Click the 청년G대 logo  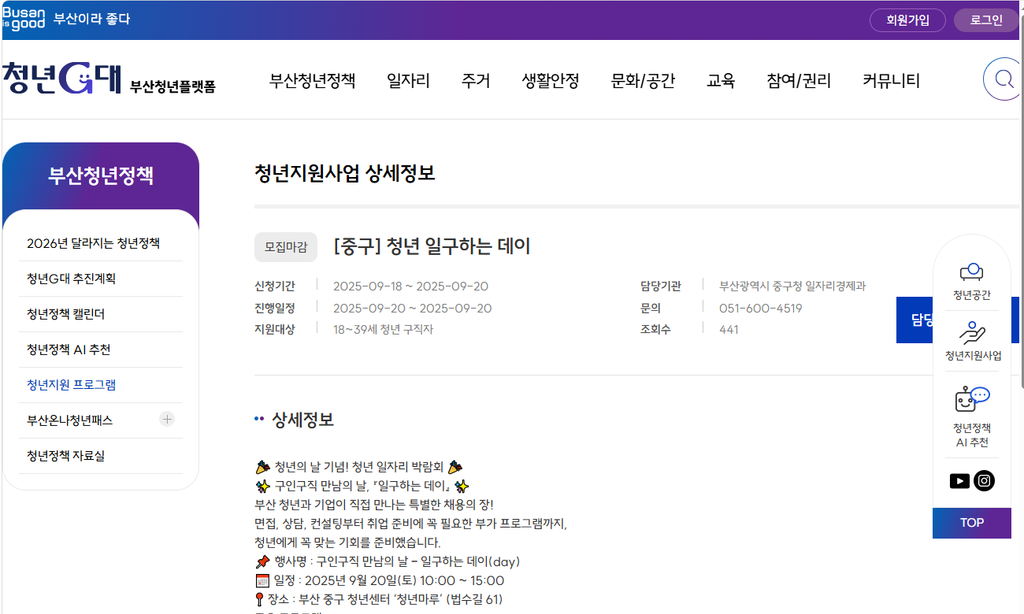63,78
